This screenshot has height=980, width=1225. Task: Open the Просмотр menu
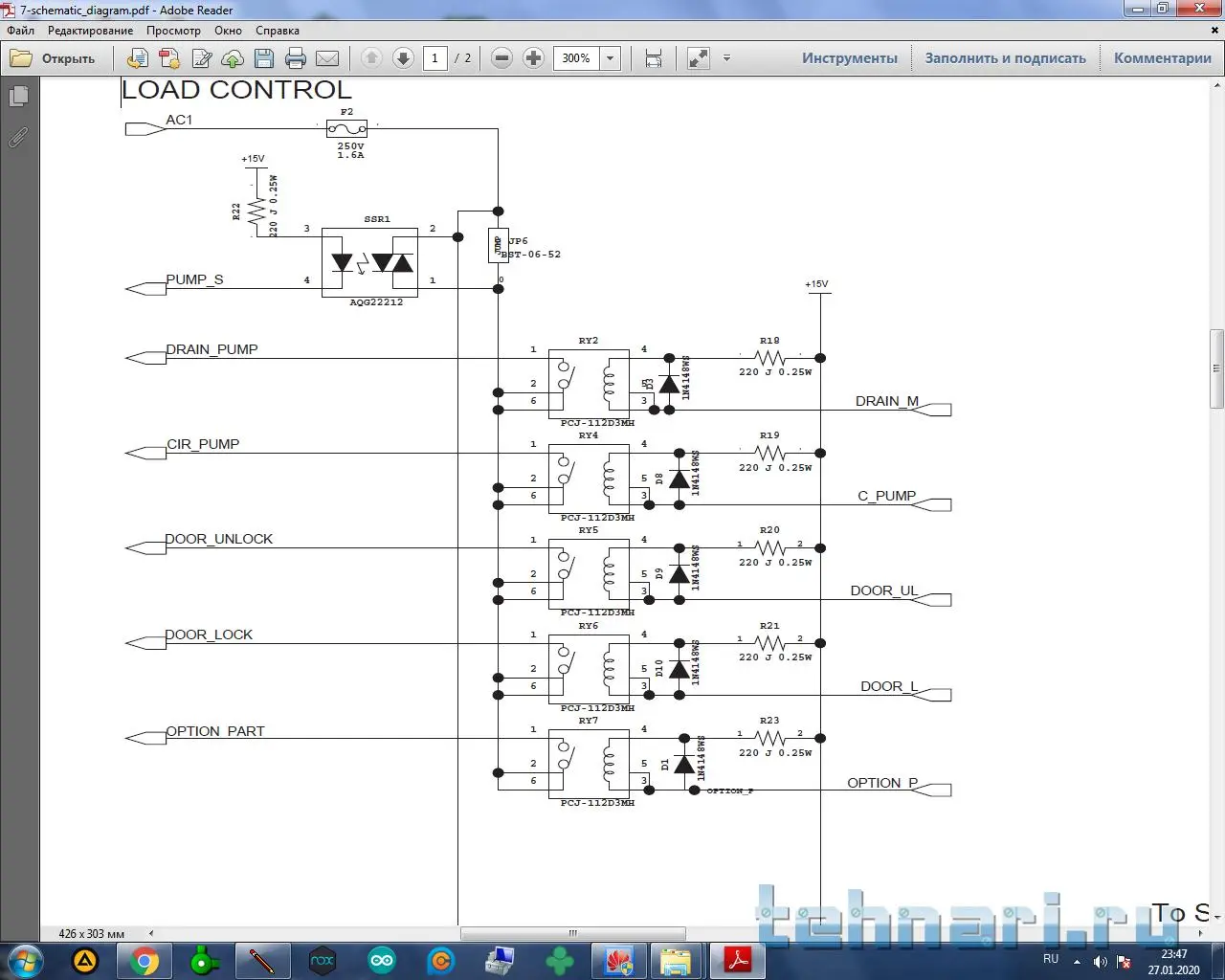tap(173, 31)
